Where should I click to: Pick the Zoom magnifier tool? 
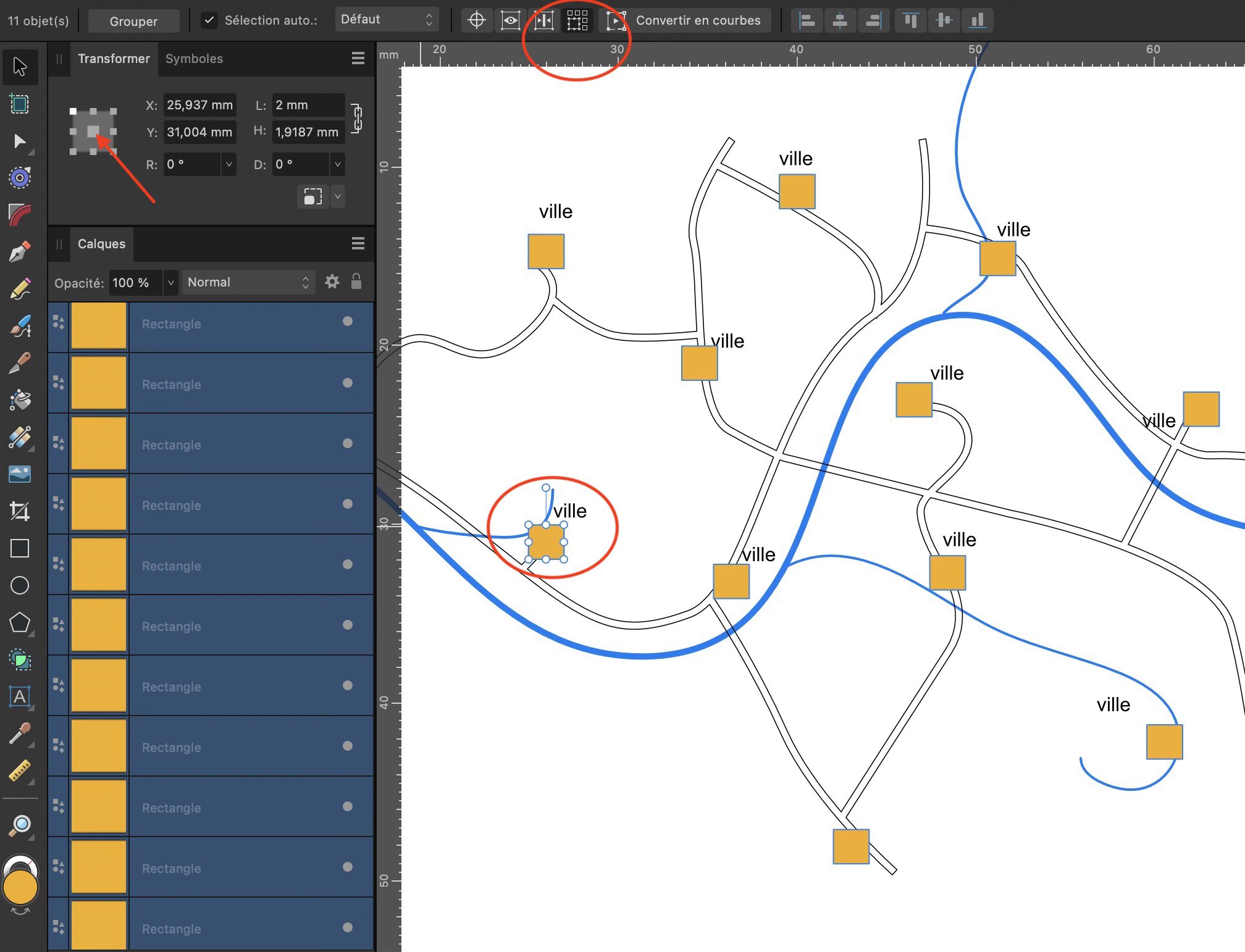click(x=20, y=825)
